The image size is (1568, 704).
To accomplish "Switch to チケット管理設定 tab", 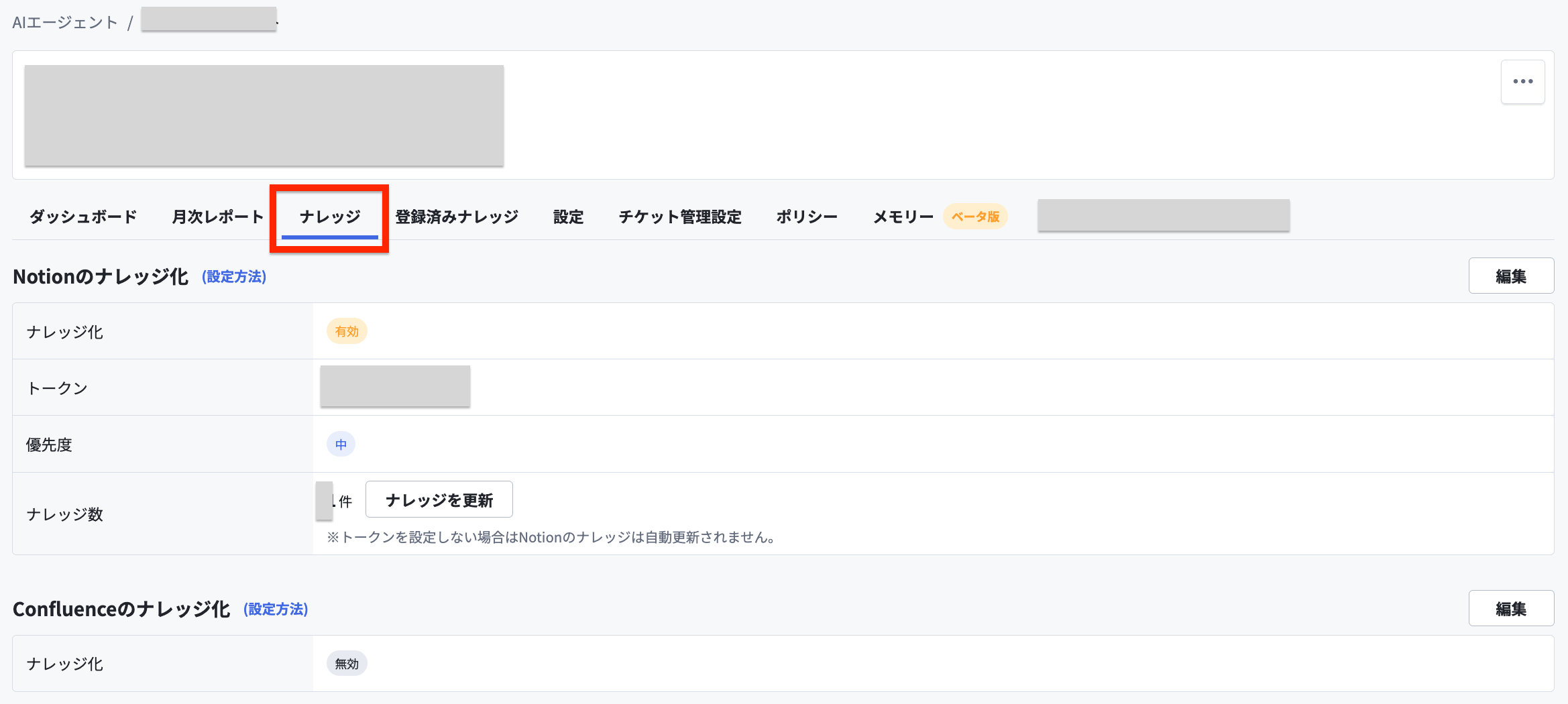I will pyautogui.click(x=680, y=217).
